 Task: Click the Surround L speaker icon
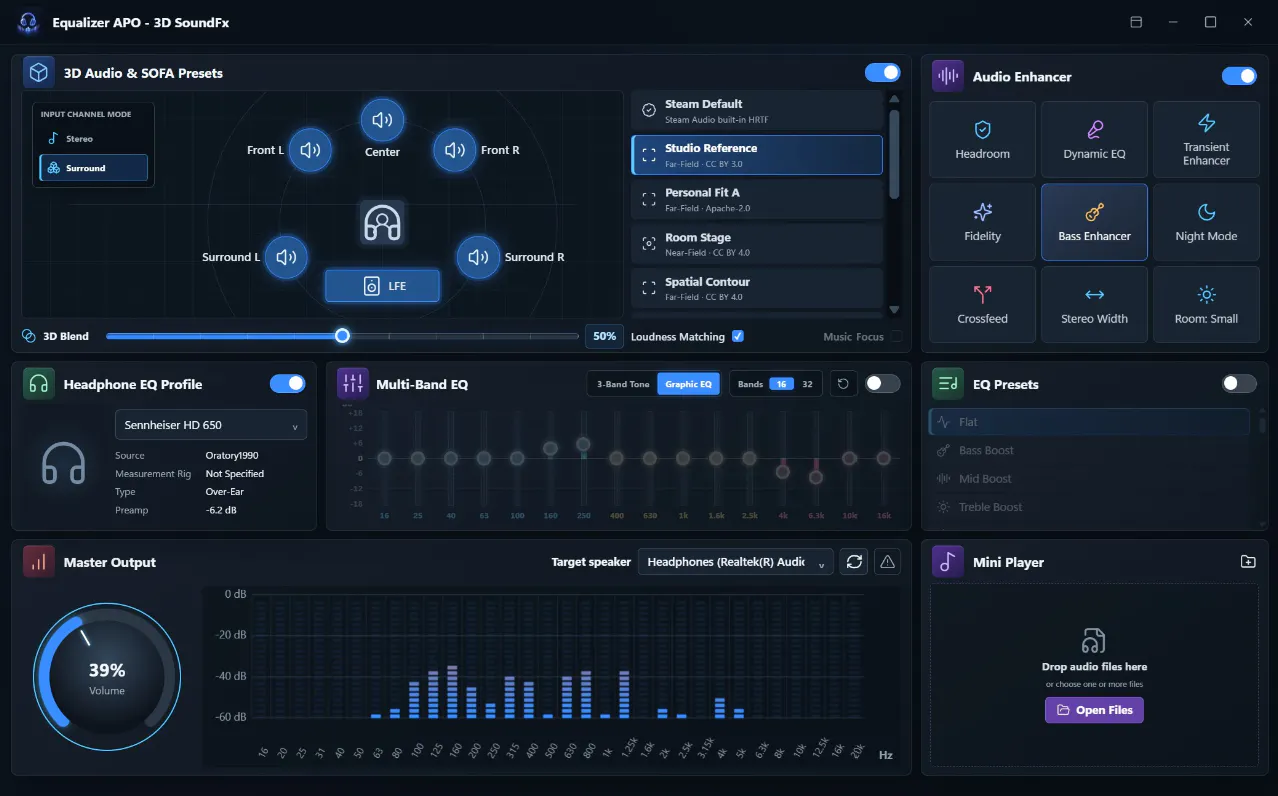[286, 257]
